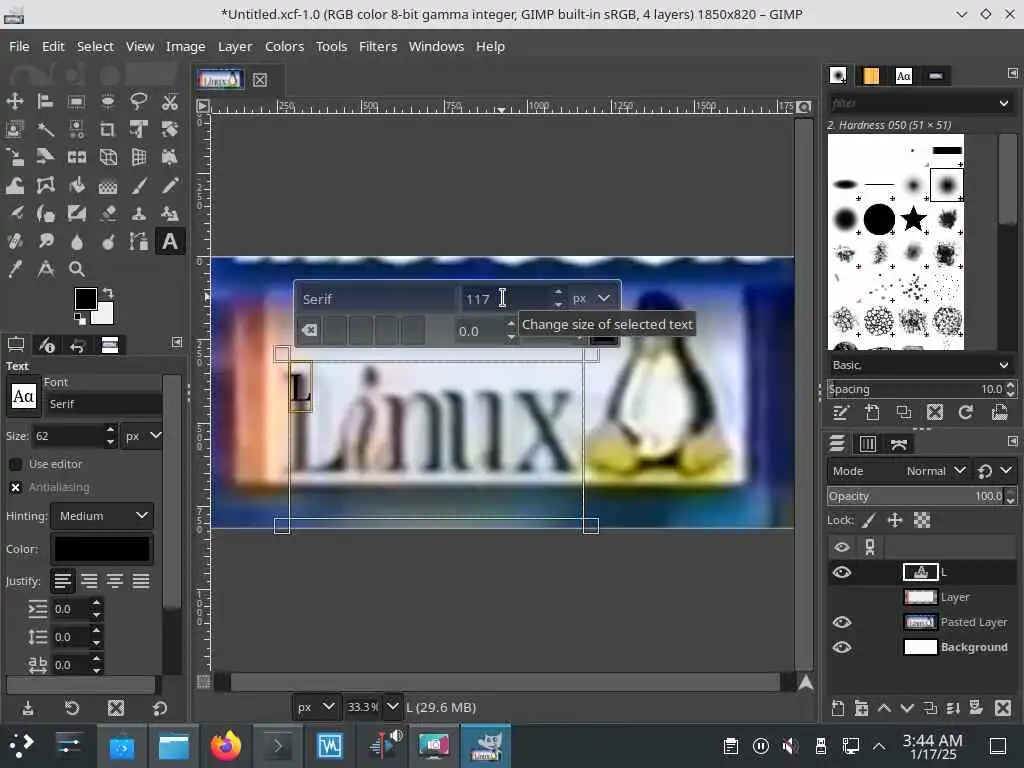Select the Paintbrush tool

tap(138, 185)
